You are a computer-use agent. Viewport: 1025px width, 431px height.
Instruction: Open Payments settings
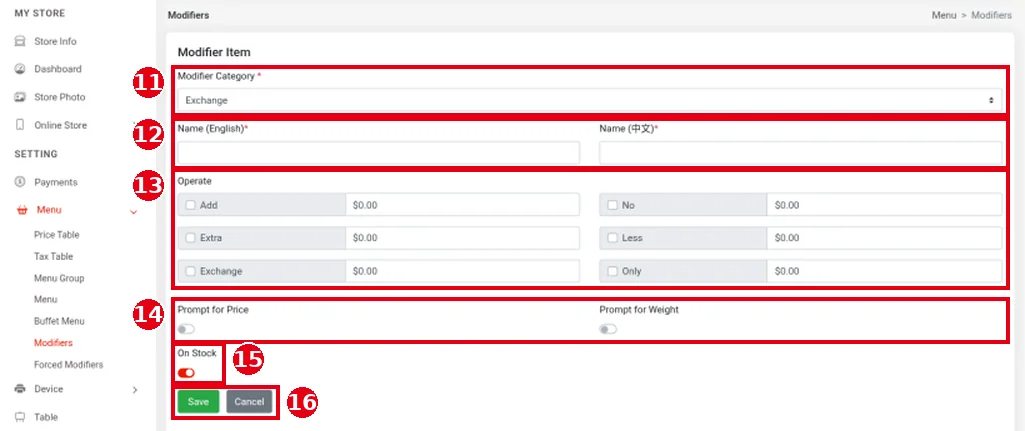(56, 182)
